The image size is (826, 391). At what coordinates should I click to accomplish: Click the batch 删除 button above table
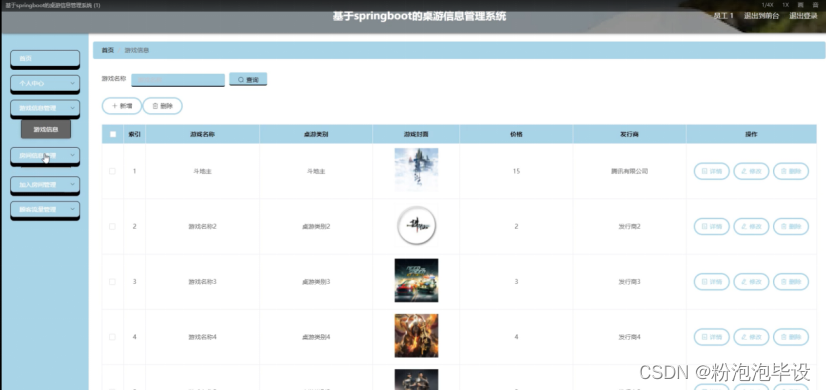tap(163, 106)
